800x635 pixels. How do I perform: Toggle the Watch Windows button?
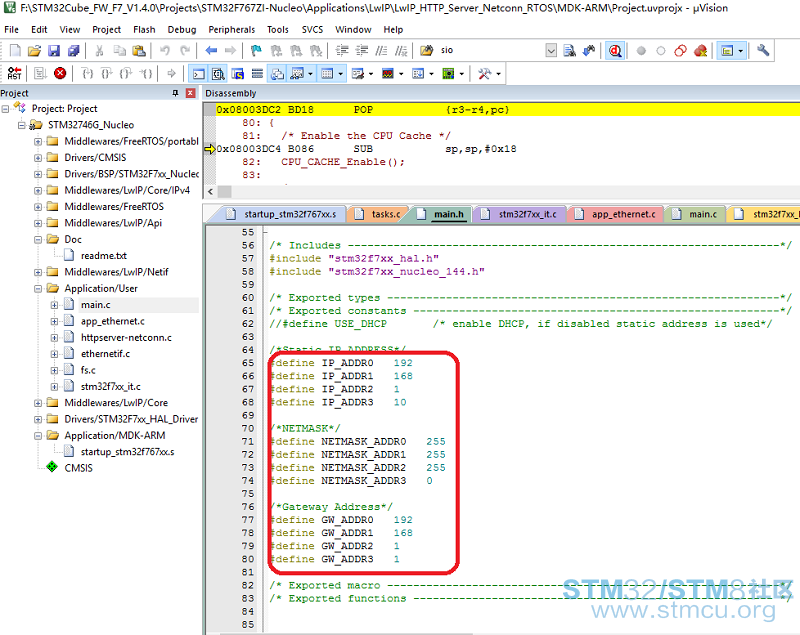[x=297, y=74]
